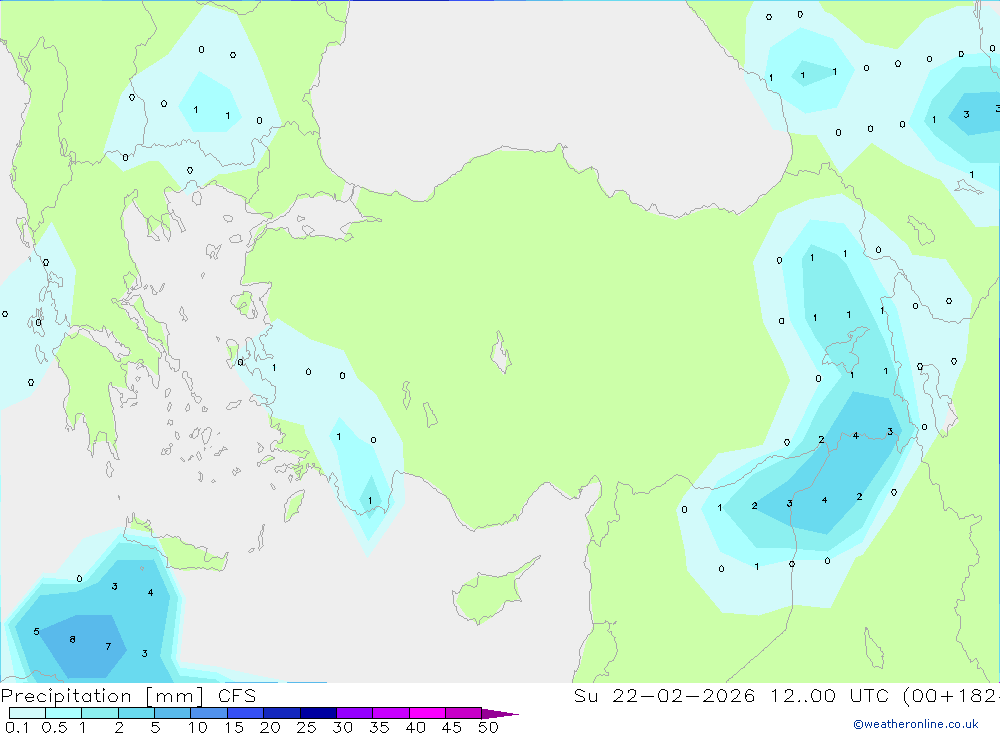Viewport: 1000px width, 733px height.
Task: Click the 'CFS' model label
Action: 237,695
